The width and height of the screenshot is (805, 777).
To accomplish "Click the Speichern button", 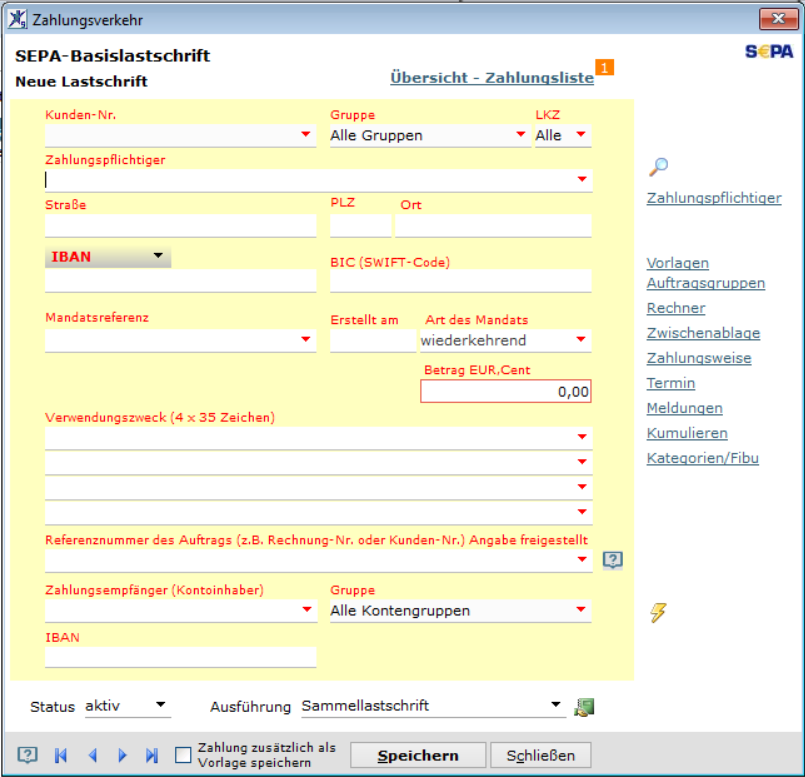I will click(418, 755).
